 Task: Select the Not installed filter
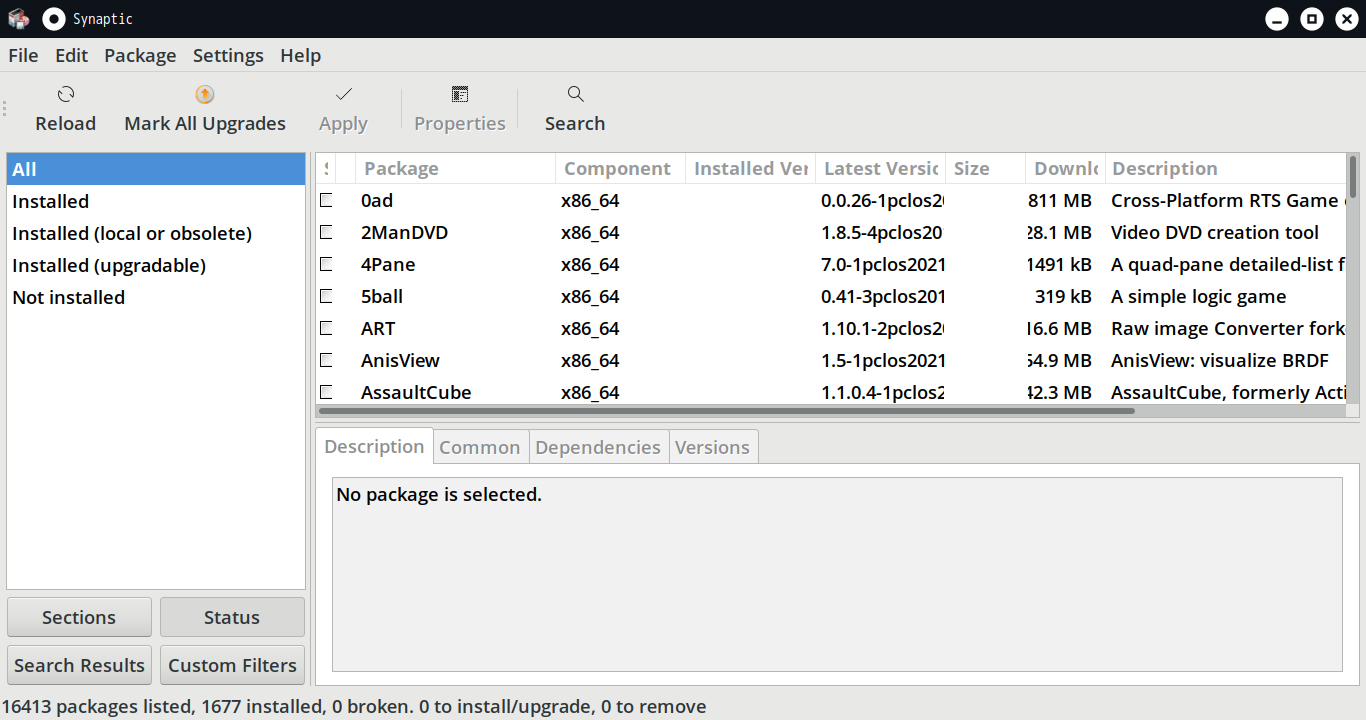(156, 297)
